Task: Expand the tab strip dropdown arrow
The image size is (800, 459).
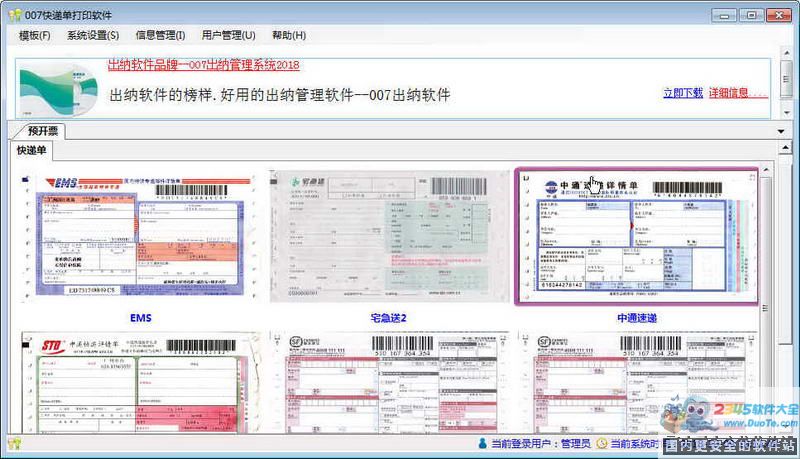Action: click(x=781, y=132)
